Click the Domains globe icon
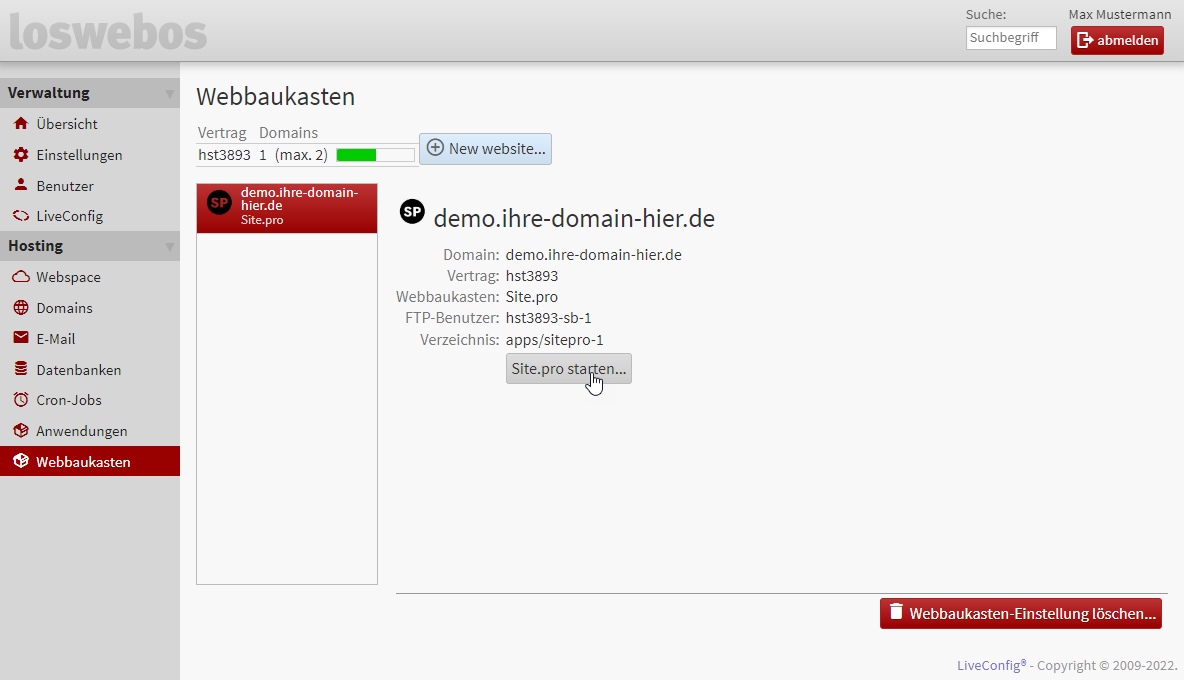Image resolution: width=1184 pixels, height=680 pixels. coord(20,308)
